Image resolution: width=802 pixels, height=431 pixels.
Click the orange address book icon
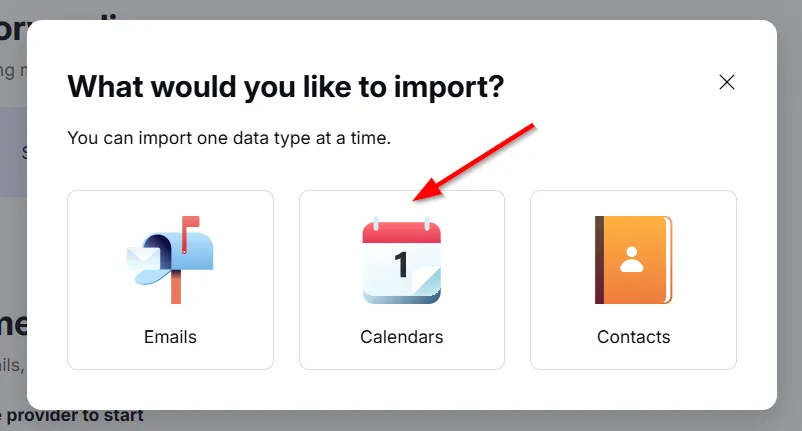[633, 259]
